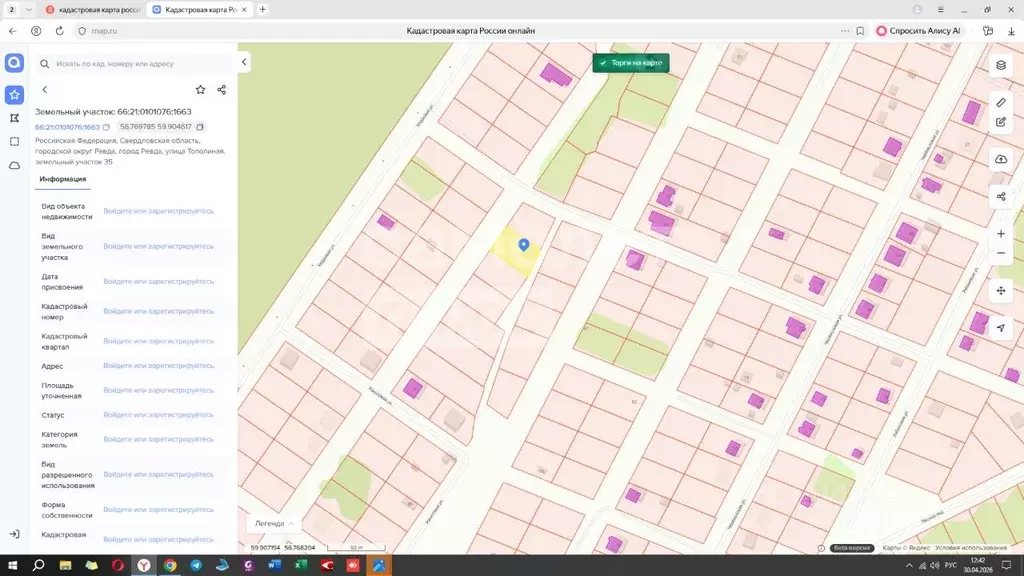Click the browser bookmark icon in the address bar
This screenshot has height=576, width=1024.
(860, 31)
